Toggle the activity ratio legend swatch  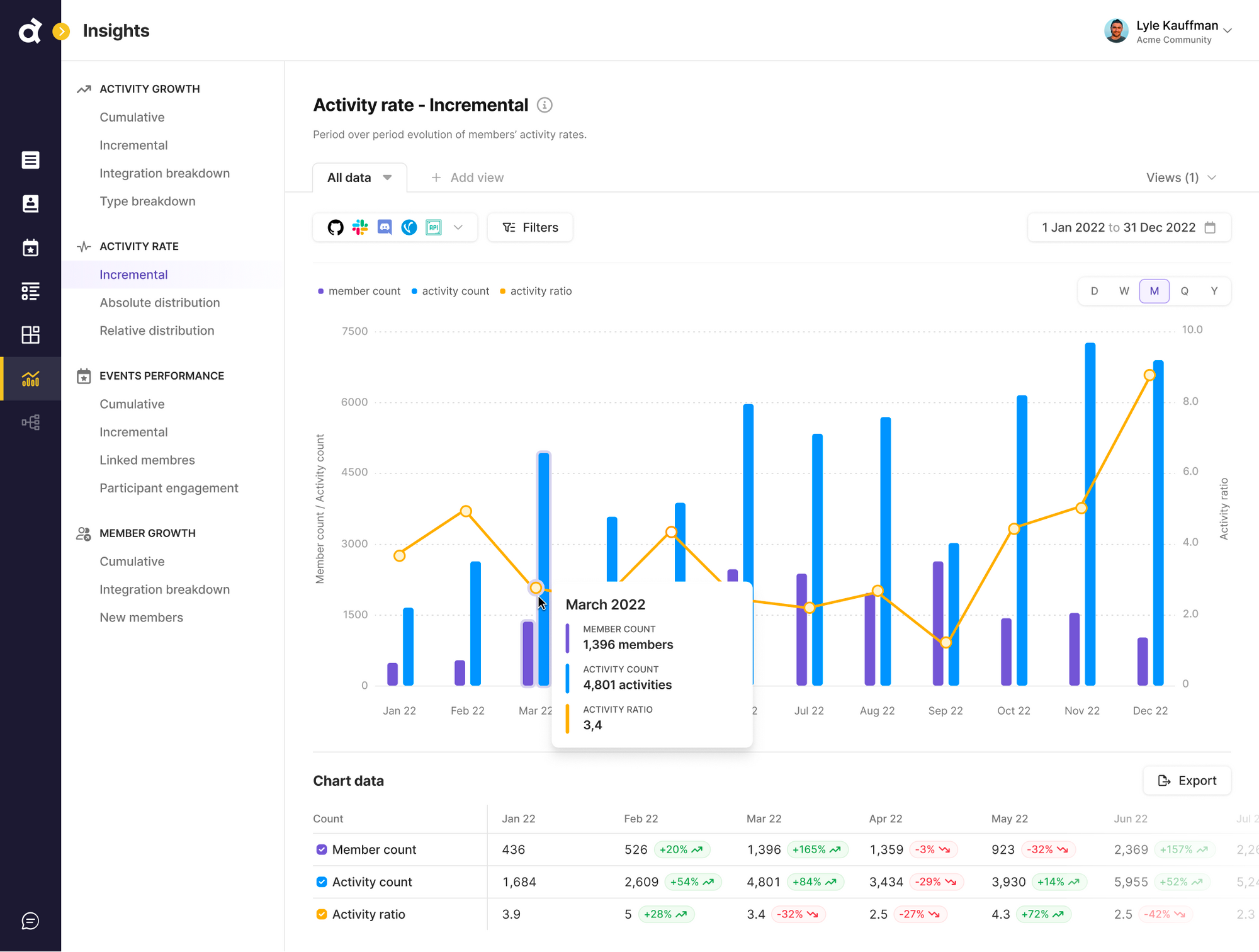tap(502, 292)
